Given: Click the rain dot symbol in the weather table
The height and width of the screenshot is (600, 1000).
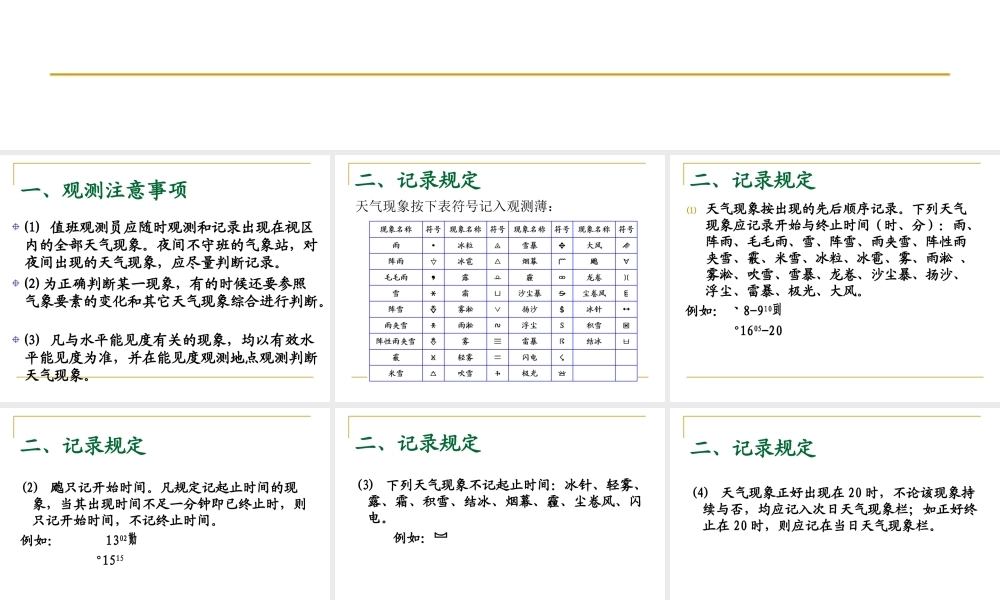Looking at the screenshot, I should [433, 245].
